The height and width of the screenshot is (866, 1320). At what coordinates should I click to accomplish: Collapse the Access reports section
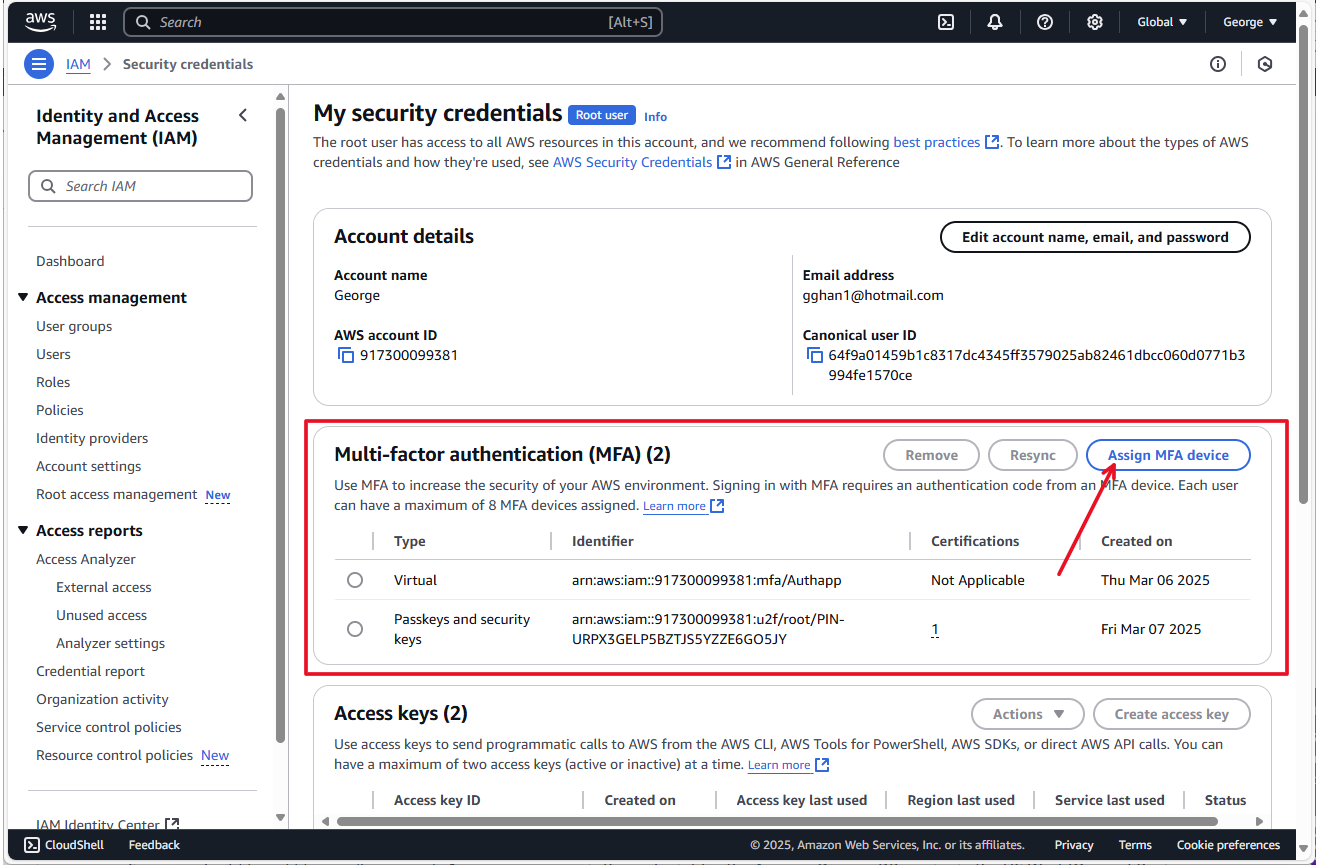pos(24,531)
